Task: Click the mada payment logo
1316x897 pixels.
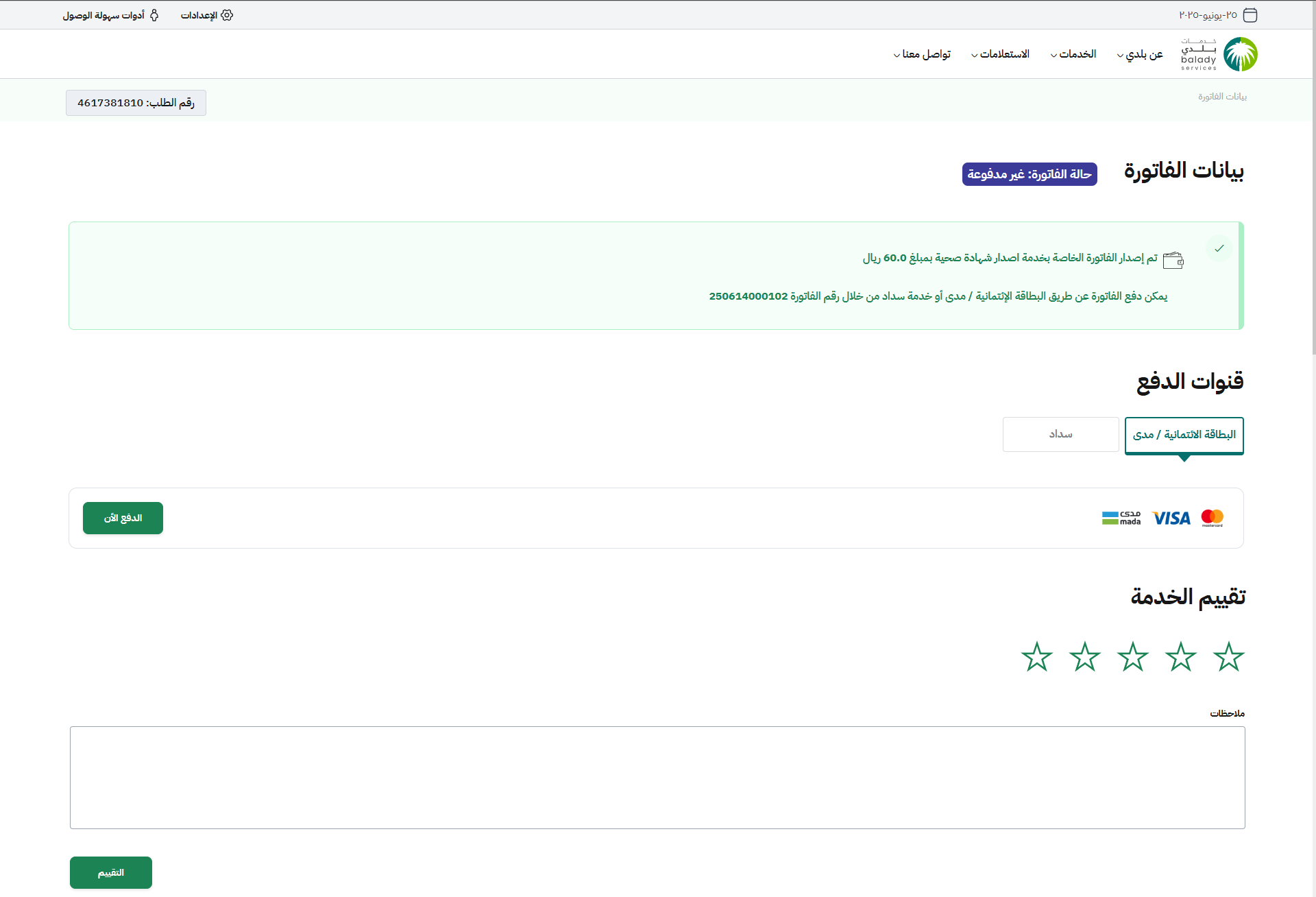Action: click(1121, 518)
